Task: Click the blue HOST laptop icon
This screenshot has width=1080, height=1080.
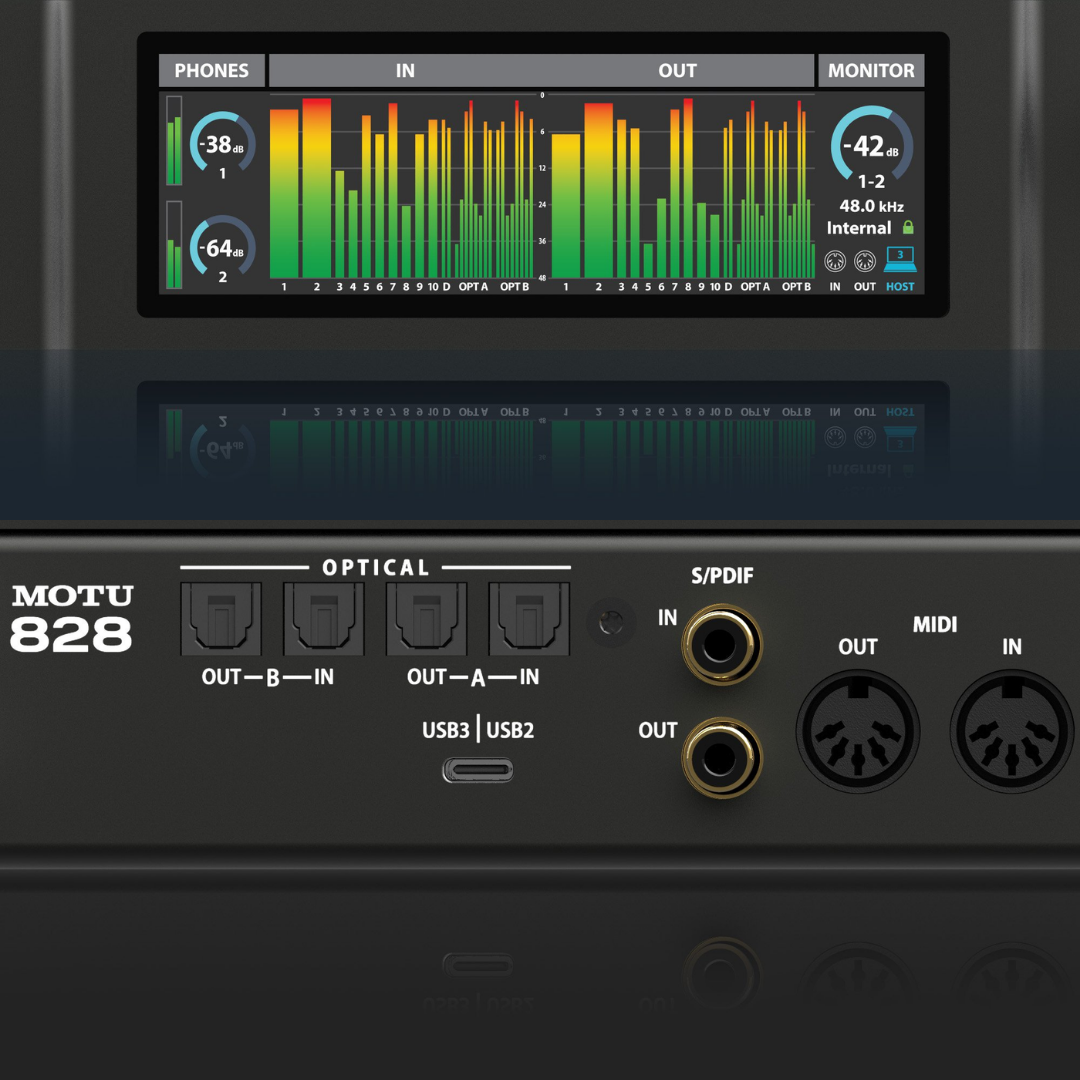Action: 900,259
